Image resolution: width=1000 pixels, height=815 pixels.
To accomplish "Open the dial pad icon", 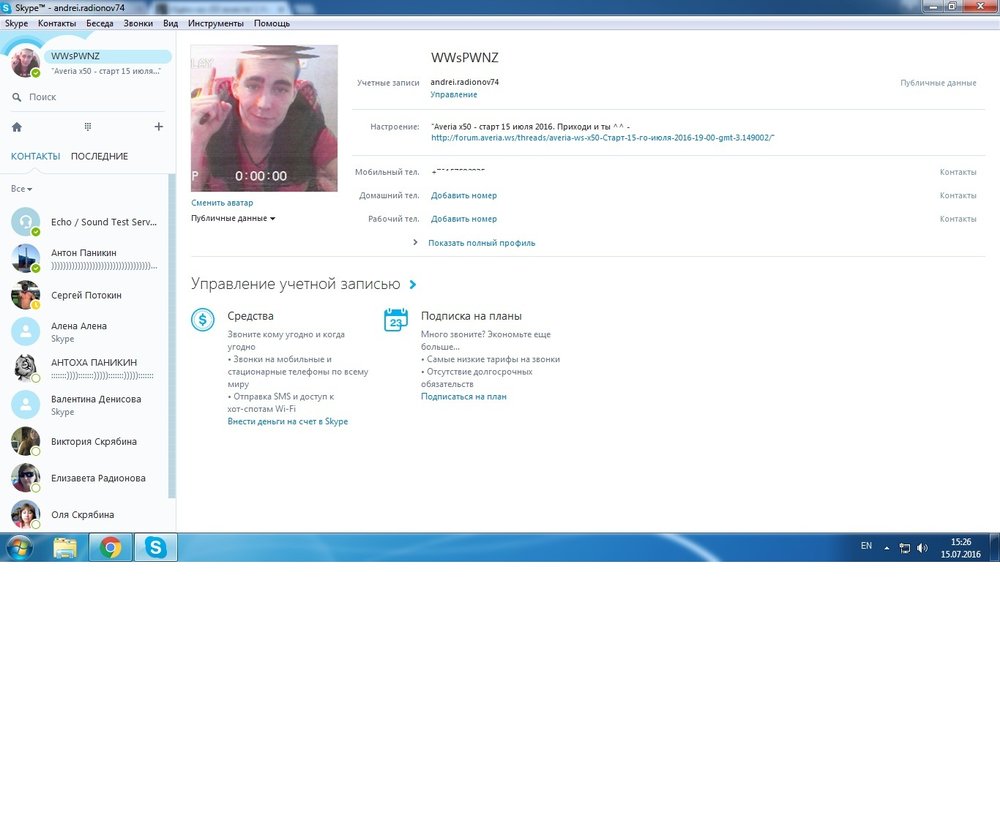I will [x=88, y=127].
